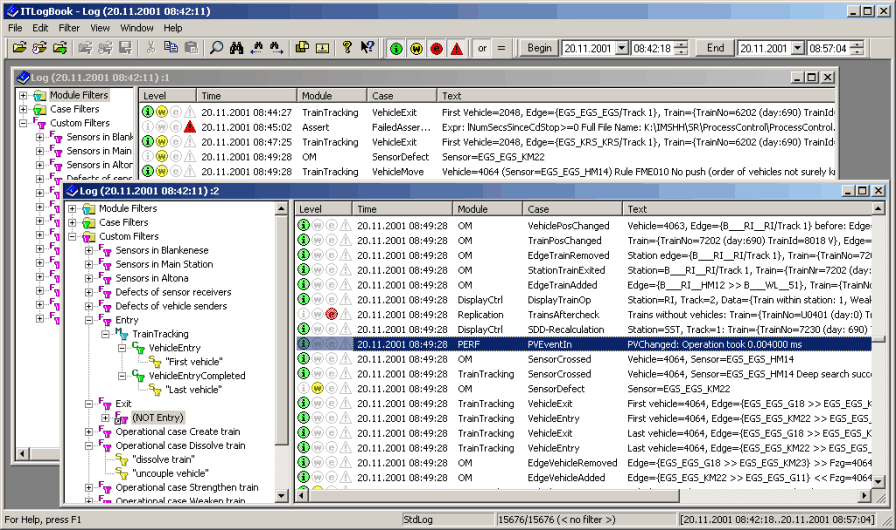Click the End button
Image resolution: width=896 pixels, height=530 pixels.
pos(715,48)
